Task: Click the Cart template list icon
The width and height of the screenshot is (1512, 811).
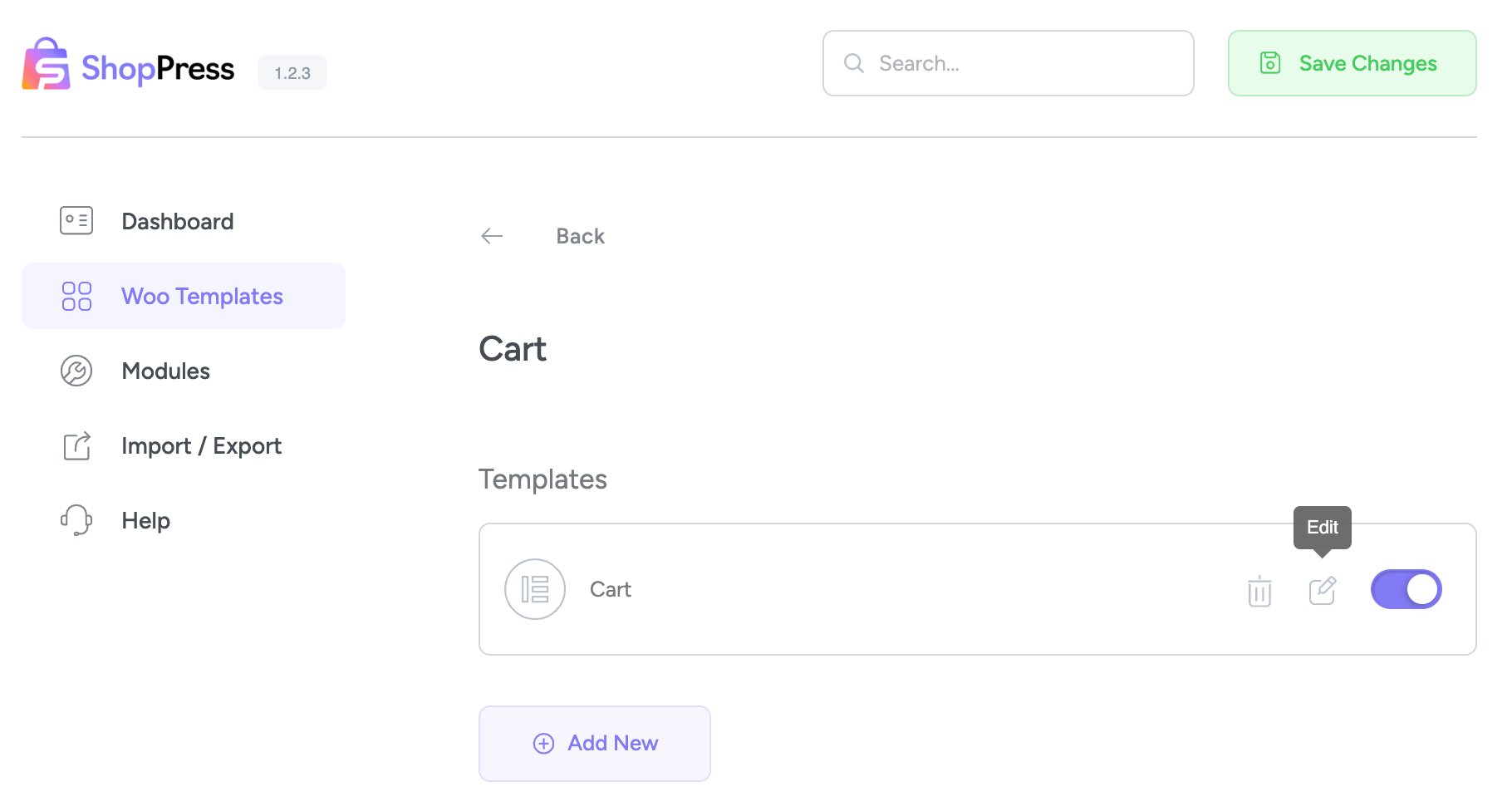Action: (535, 588)
